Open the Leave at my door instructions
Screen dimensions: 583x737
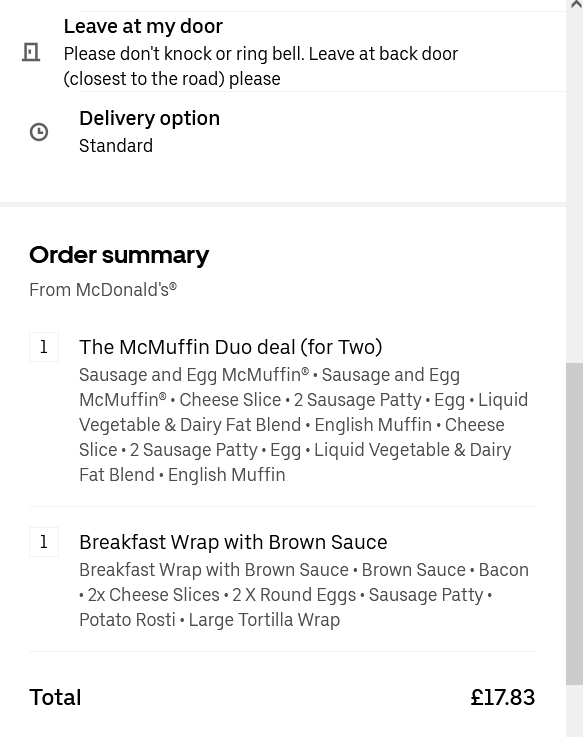(283, 52)
